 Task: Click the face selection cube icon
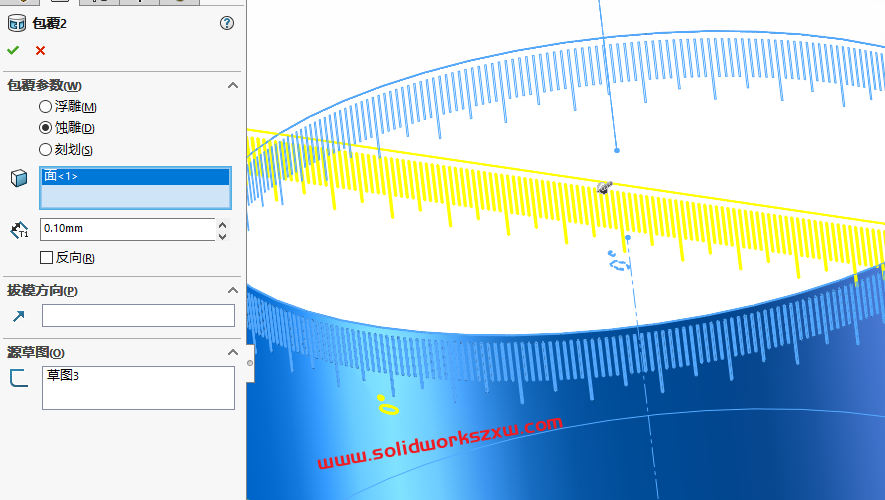(x=18, y=178)
